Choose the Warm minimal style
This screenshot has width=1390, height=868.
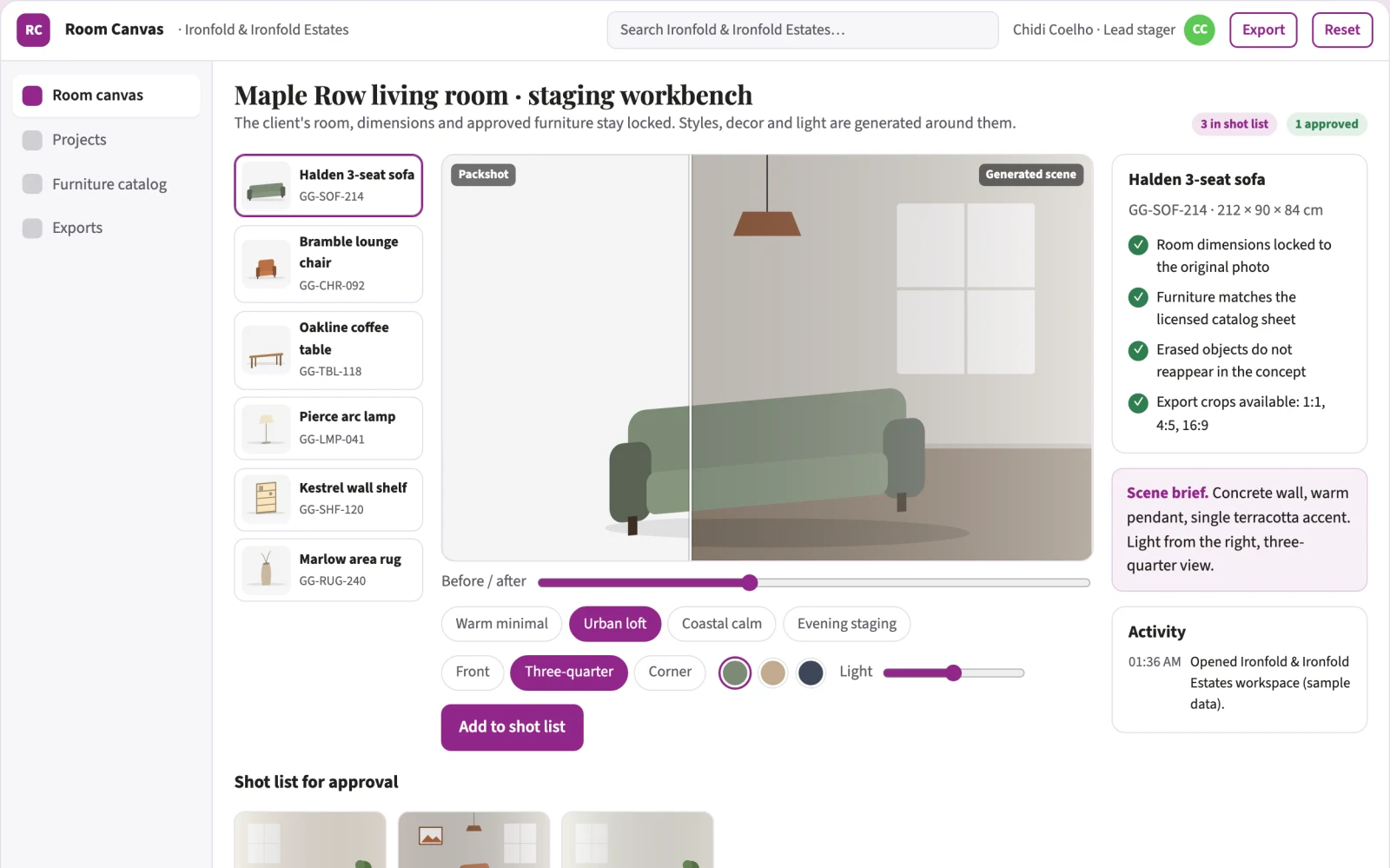tap(502, 624)
